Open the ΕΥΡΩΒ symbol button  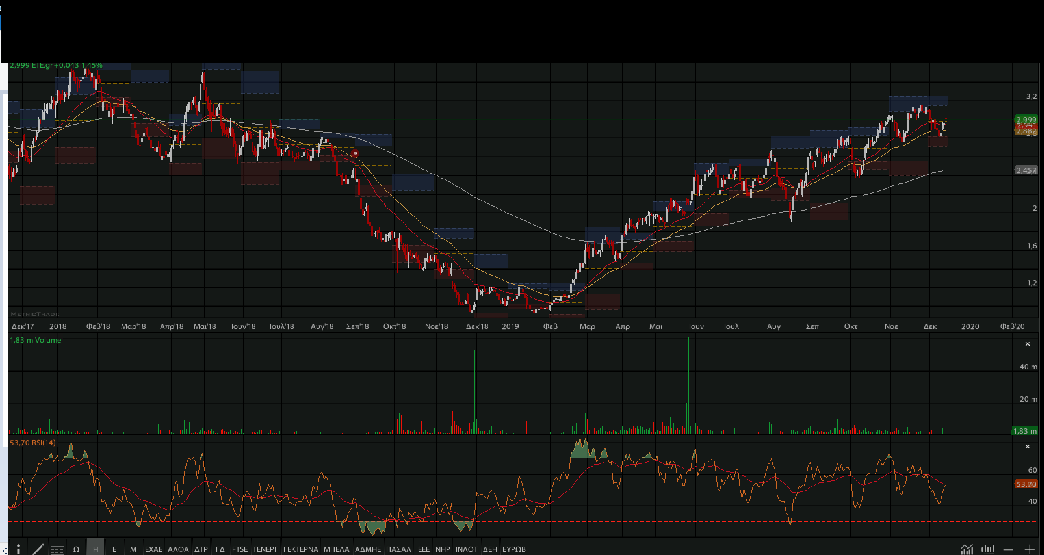(x=514, y=548)
